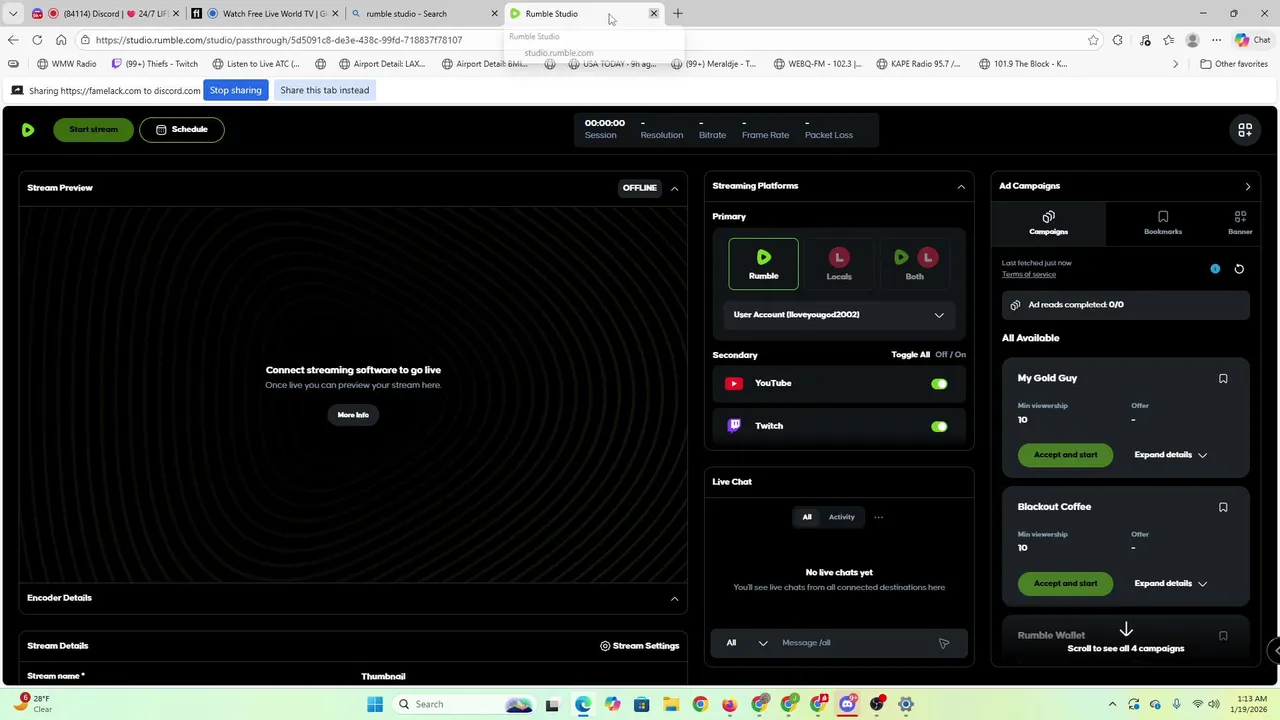Select the All tab in Live Chat

point(807,517)
